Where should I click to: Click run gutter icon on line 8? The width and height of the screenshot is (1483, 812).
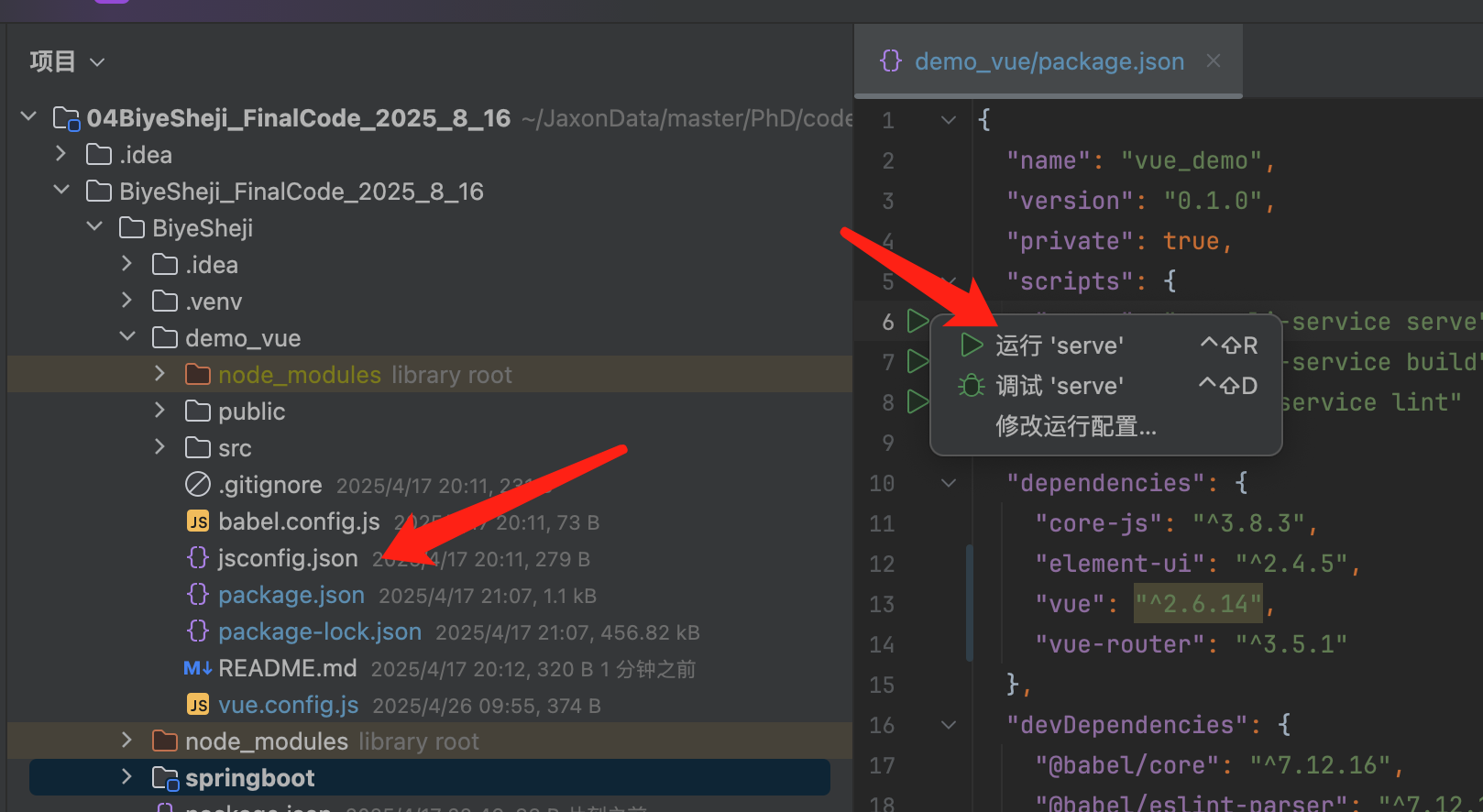(917, 402)
